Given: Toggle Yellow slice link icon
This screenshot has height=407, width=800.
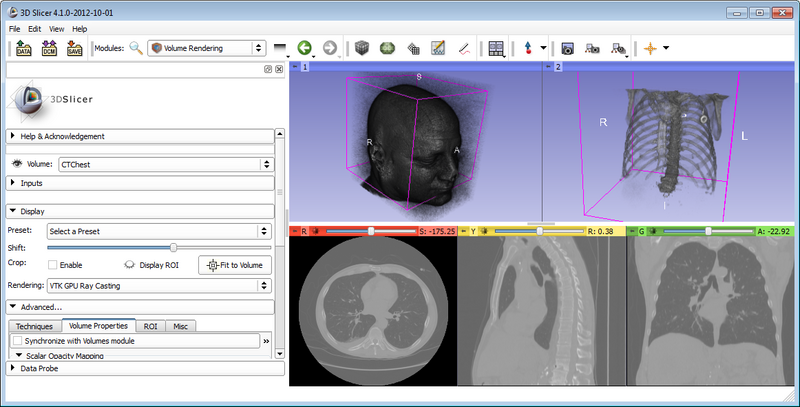Looking at the screenshot, I should point(484,231).
